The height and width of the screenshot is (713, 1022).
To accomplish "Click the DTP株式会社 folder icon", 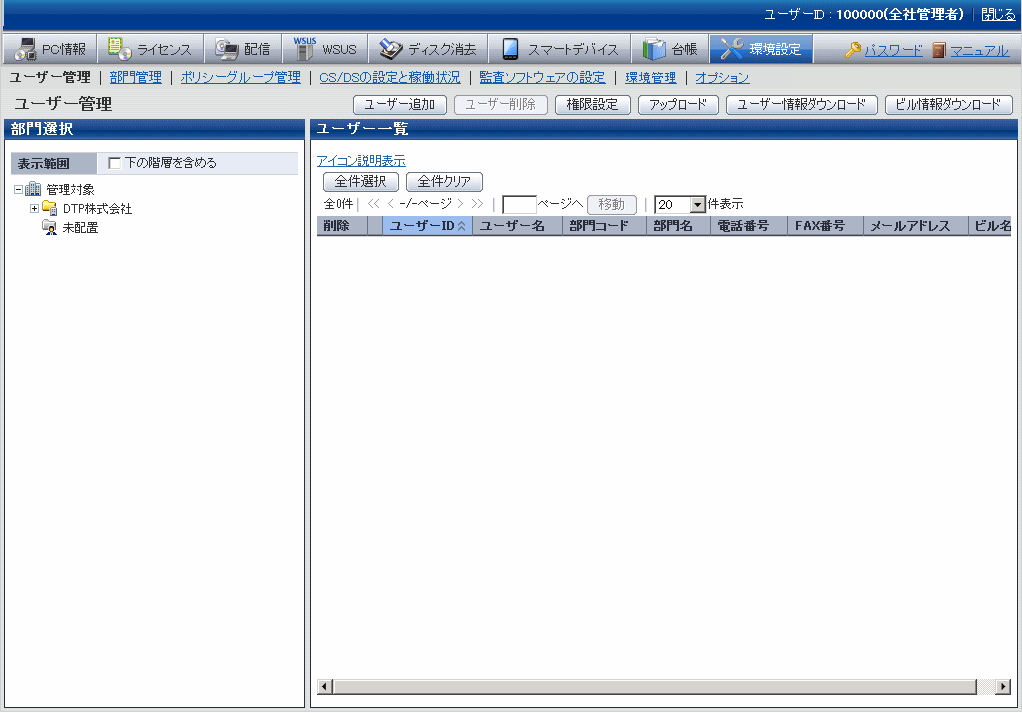I will 50,209.
